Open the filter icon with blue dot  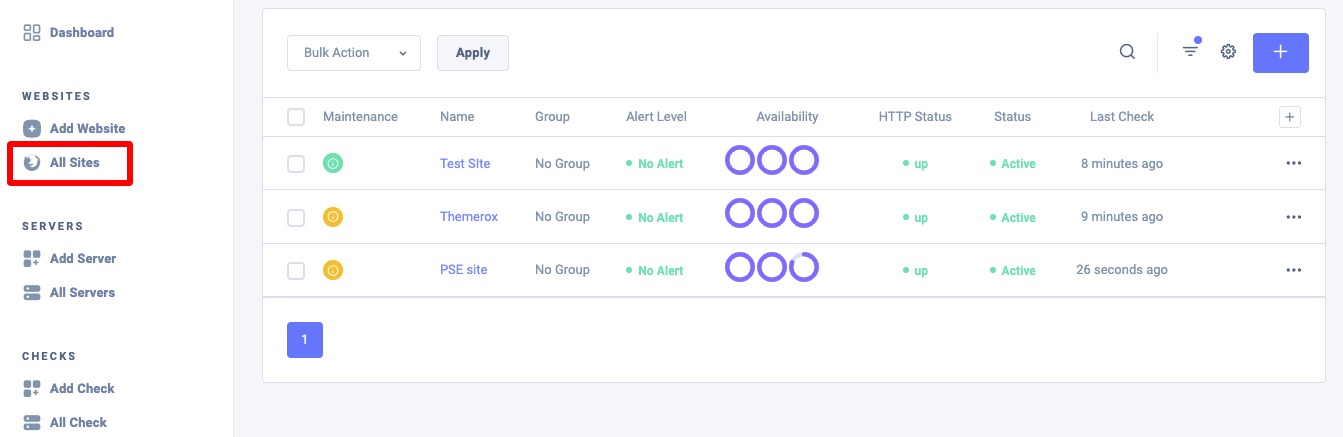(1191, 51)
